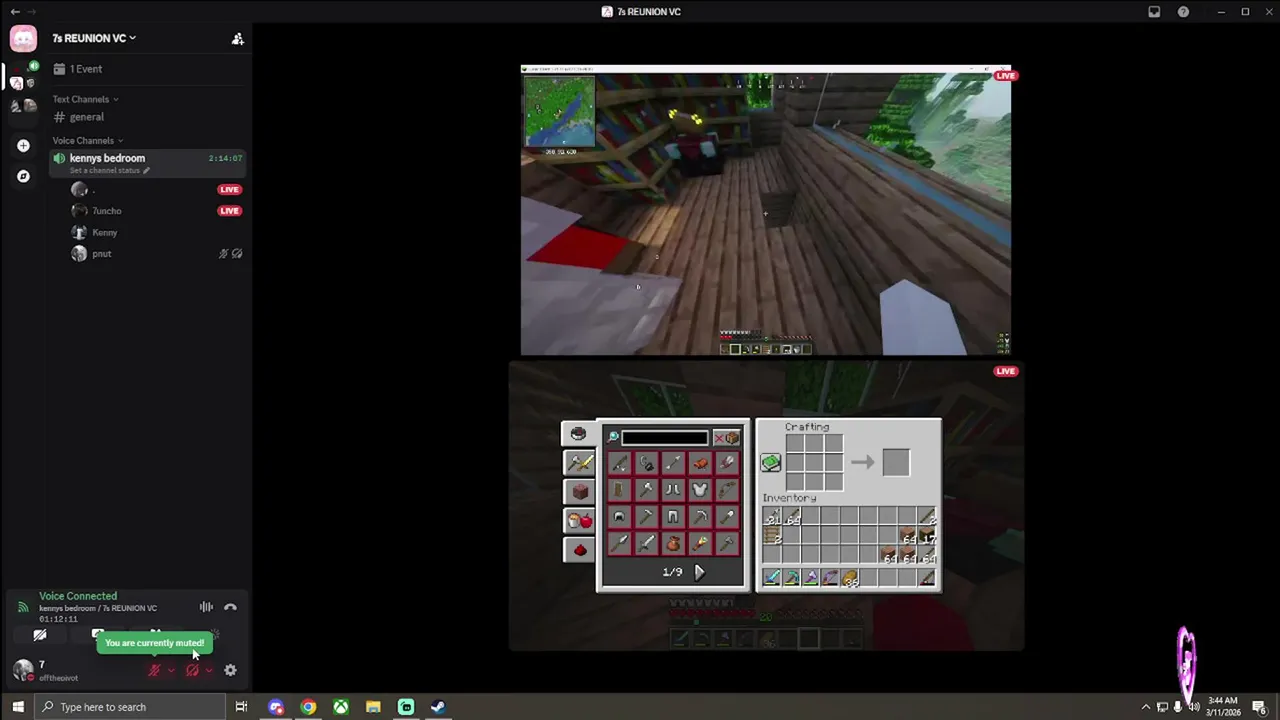This screenshot has width=1280, height=720.
Task: Open the 1 Event calendar entry
Action: tap(150, 69)
